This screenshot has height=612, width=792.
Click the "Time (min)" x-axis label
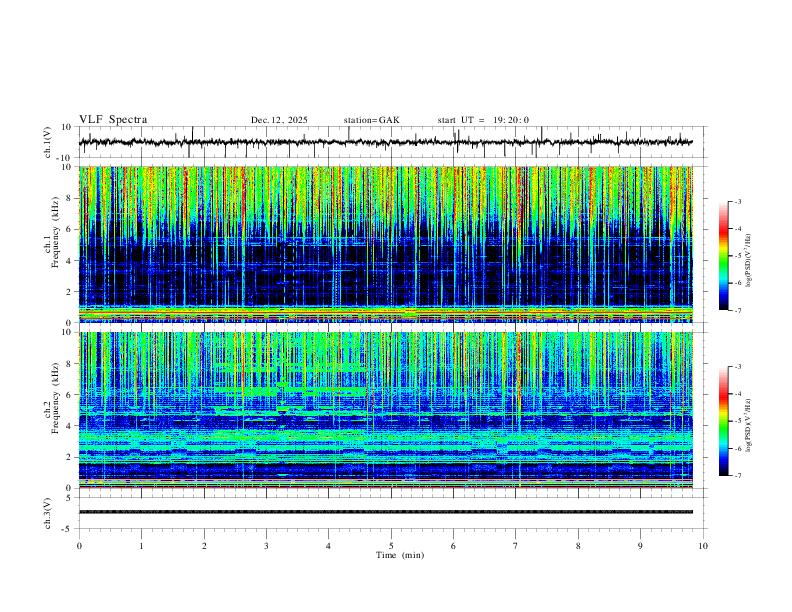pos(400,555)
